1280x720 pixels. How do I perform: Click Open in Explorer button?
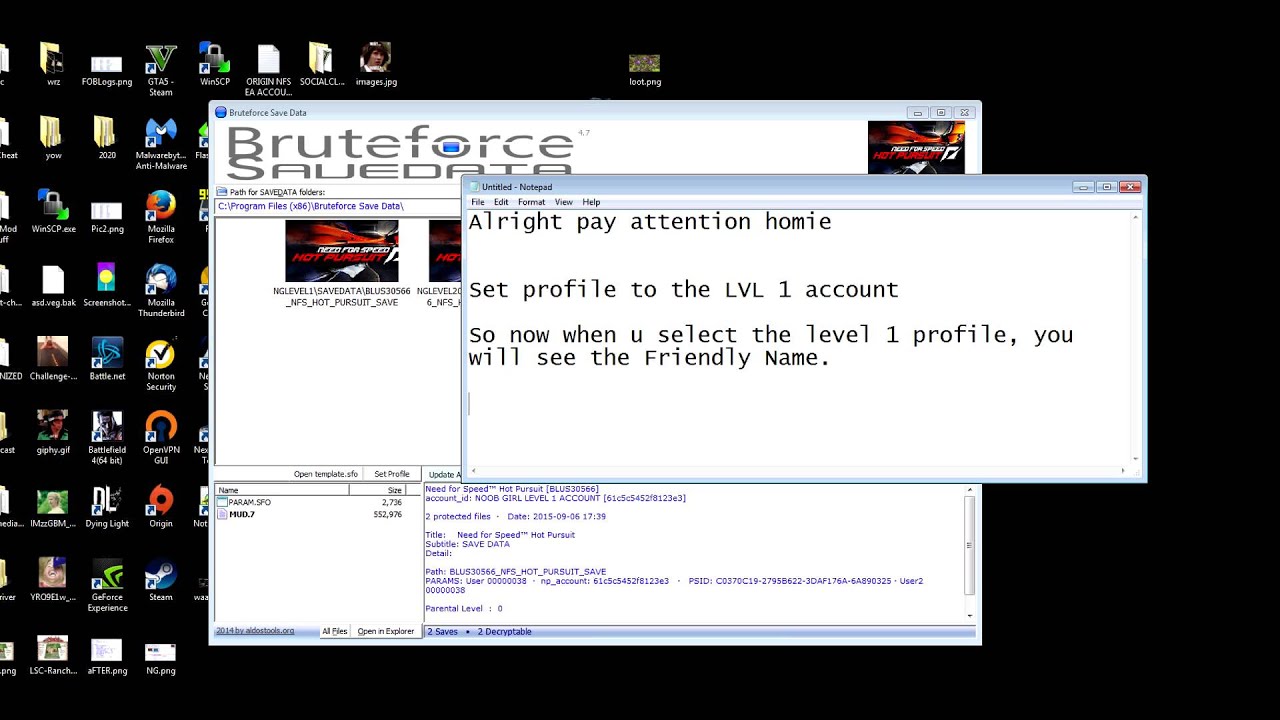coord(386,631)
